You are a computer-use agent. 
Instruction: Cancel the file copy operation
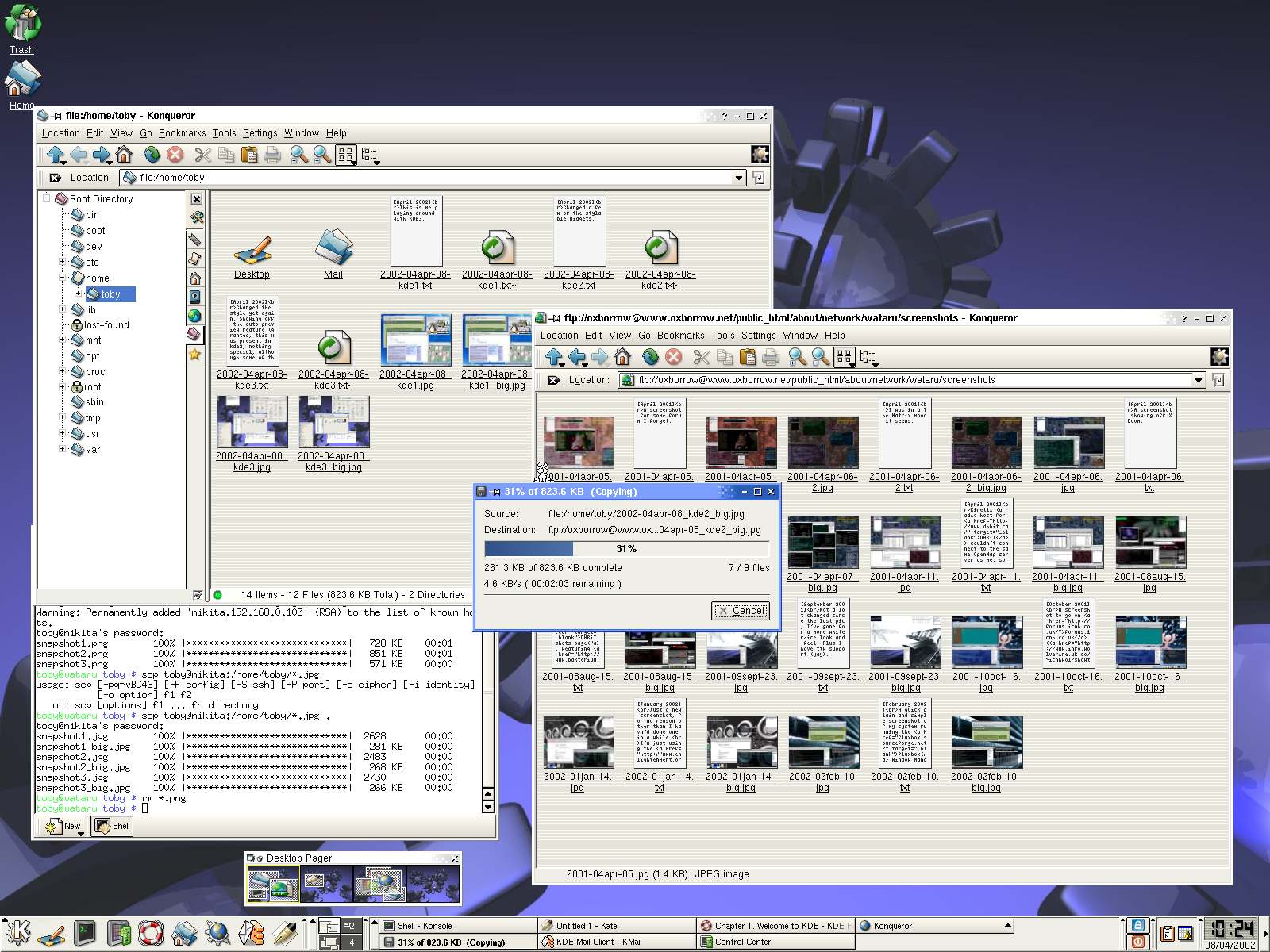[x=740, y=611]
